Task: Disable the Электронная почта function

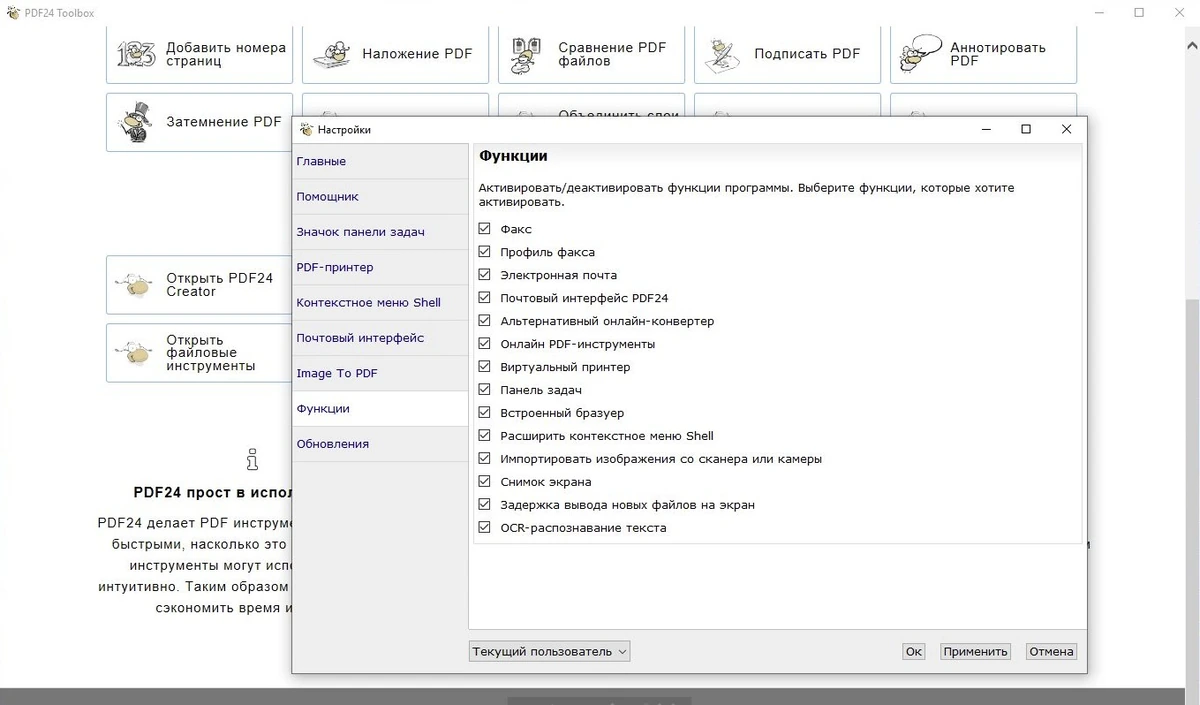Action: tap(485, 275)
